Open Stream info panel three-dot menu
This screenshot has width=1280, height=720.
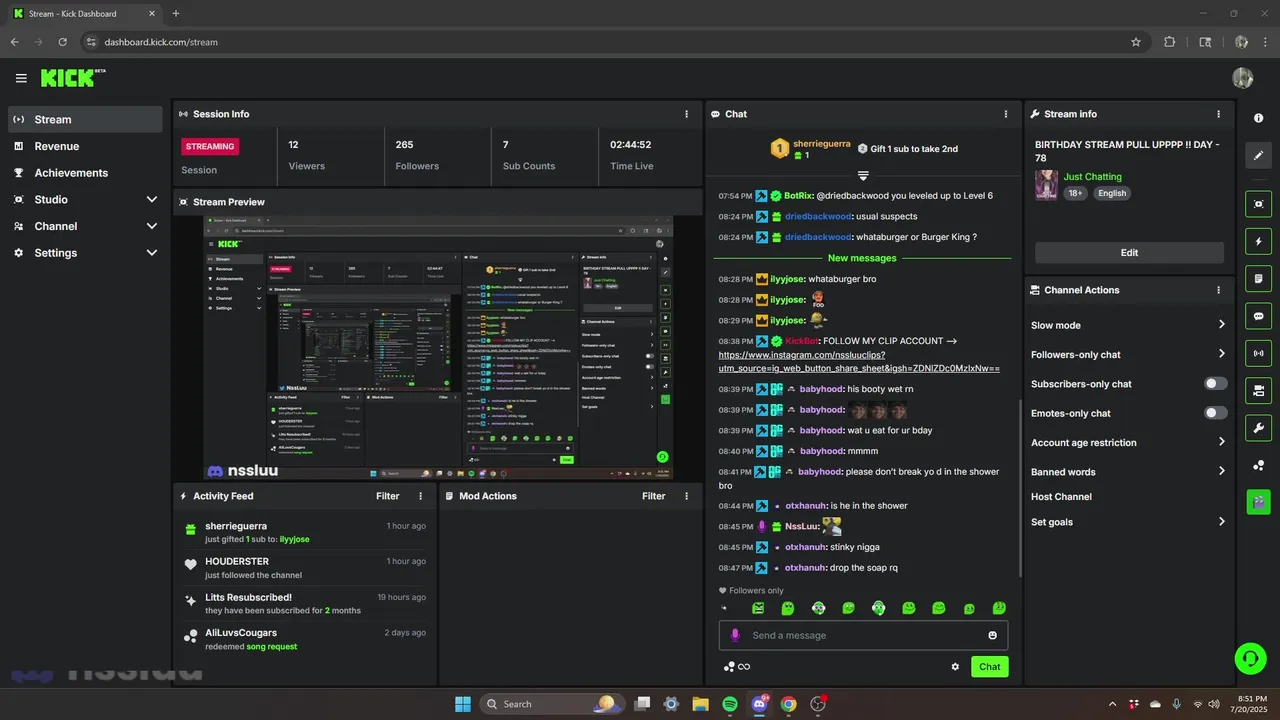point(1218,114)
